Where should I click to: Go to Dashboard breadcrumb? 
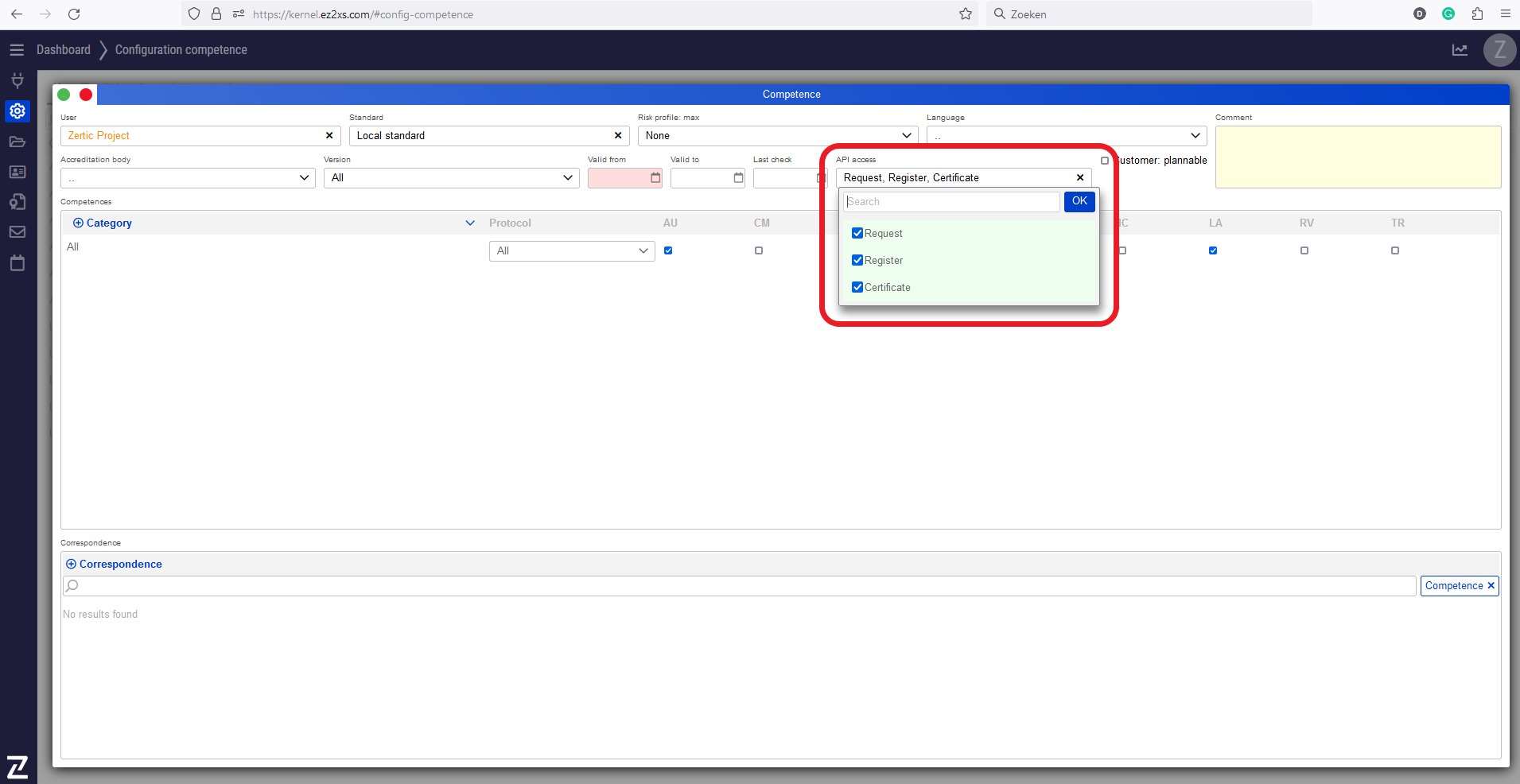(64, 50)
